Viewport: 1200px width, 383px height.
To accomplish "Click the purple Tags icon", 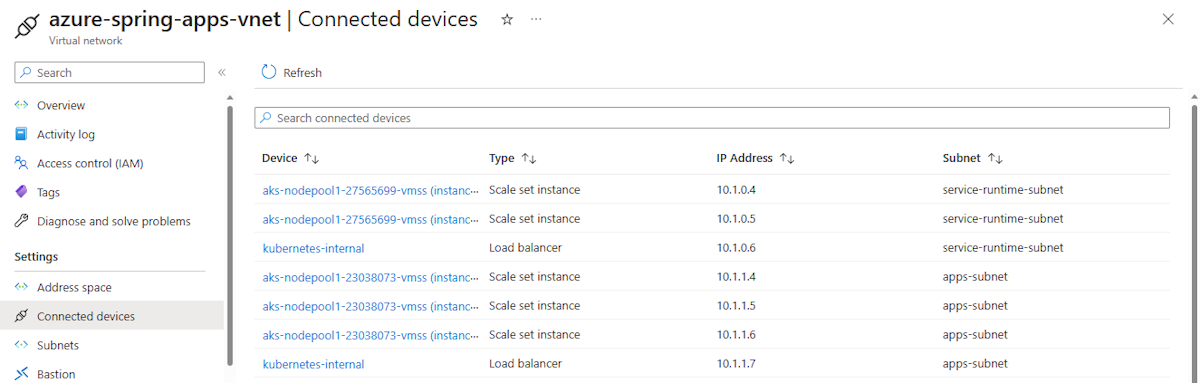I will [21, 192].
